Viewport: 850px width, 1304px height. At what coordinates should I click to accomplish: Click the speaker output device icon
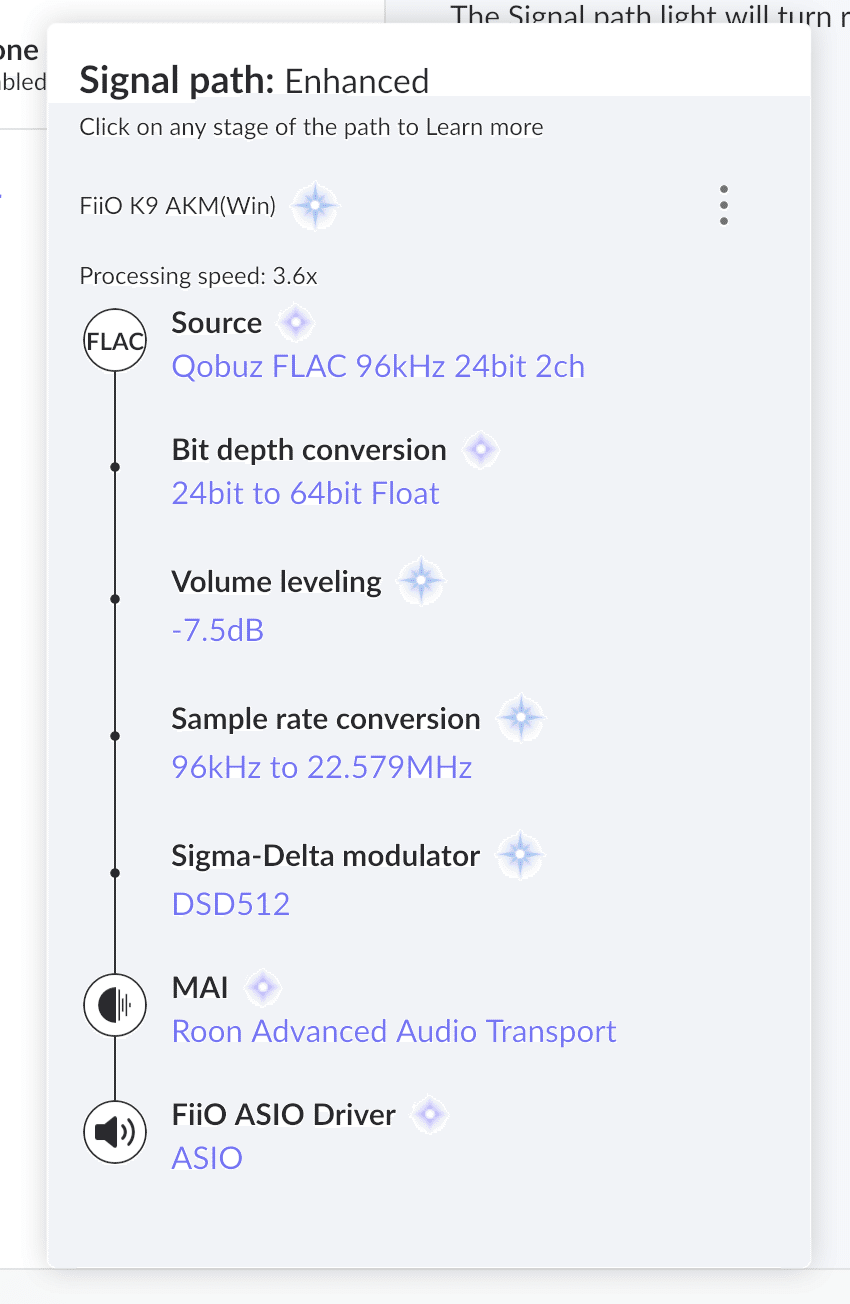pyautogui.click(x=115, y=1132)
